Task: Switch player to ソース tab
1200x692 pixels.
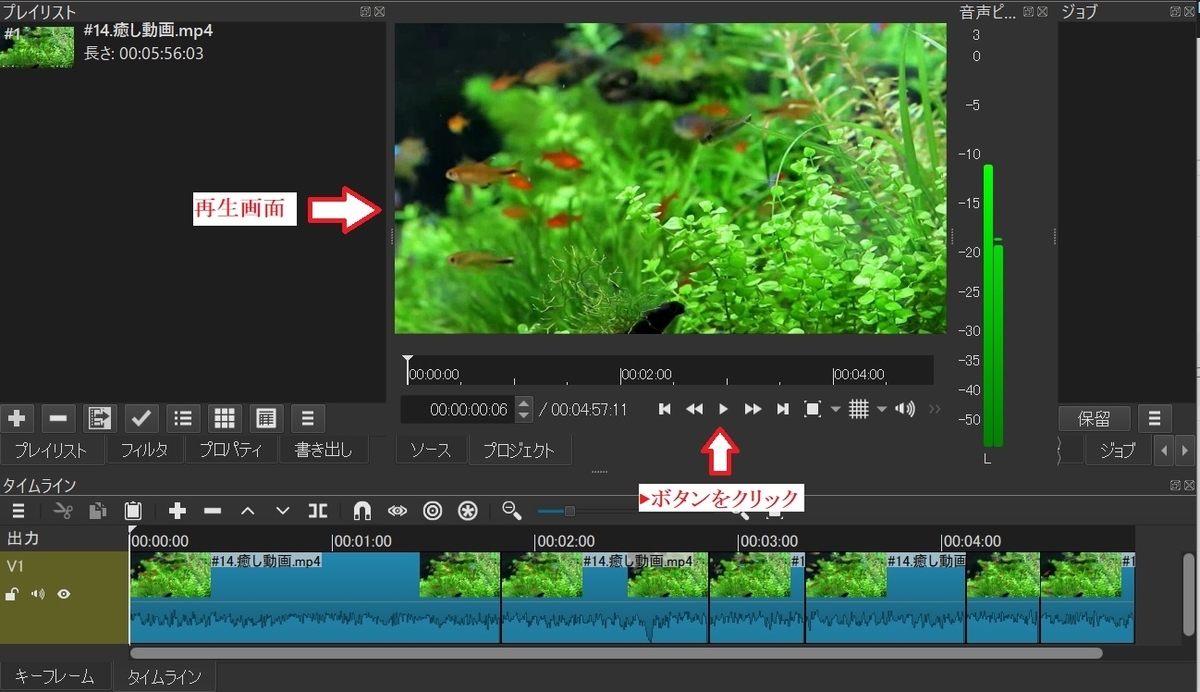Action: point(432,450)
